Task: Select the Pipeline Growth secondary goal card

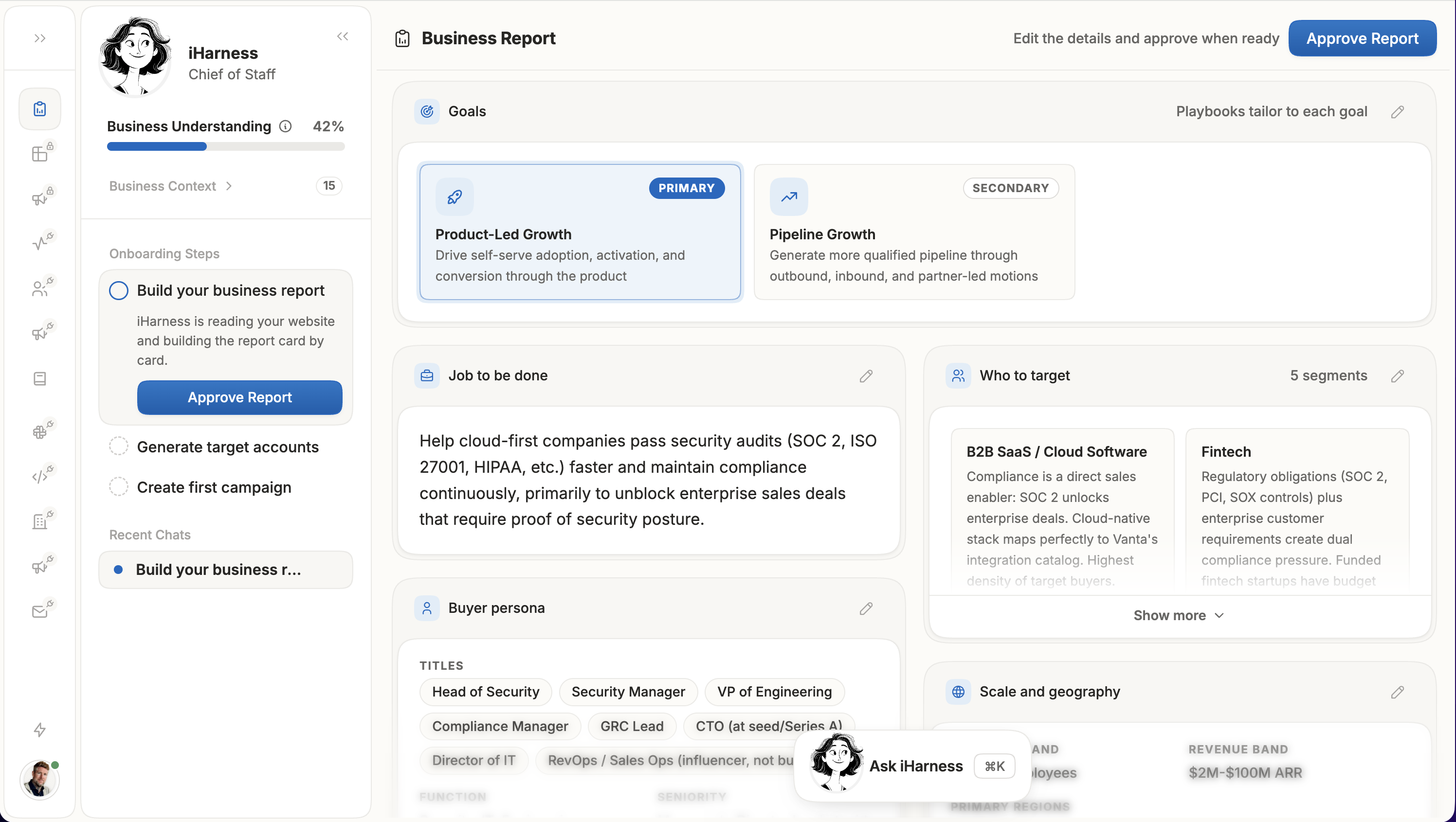Action: [x=914, y=232]
